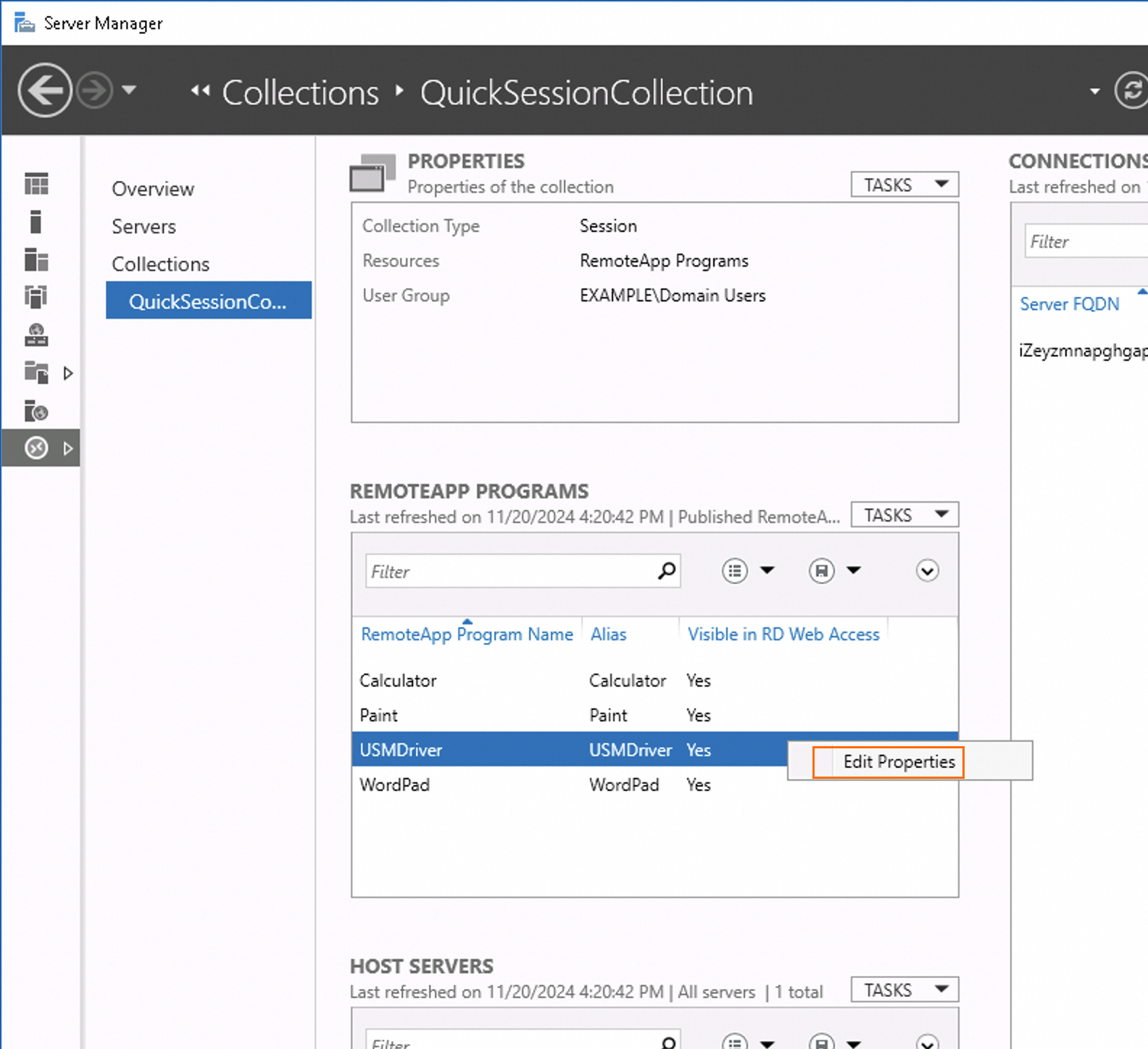1148x1049 pixels.
Task: Go to Servers page
Action: pos(143,227)
